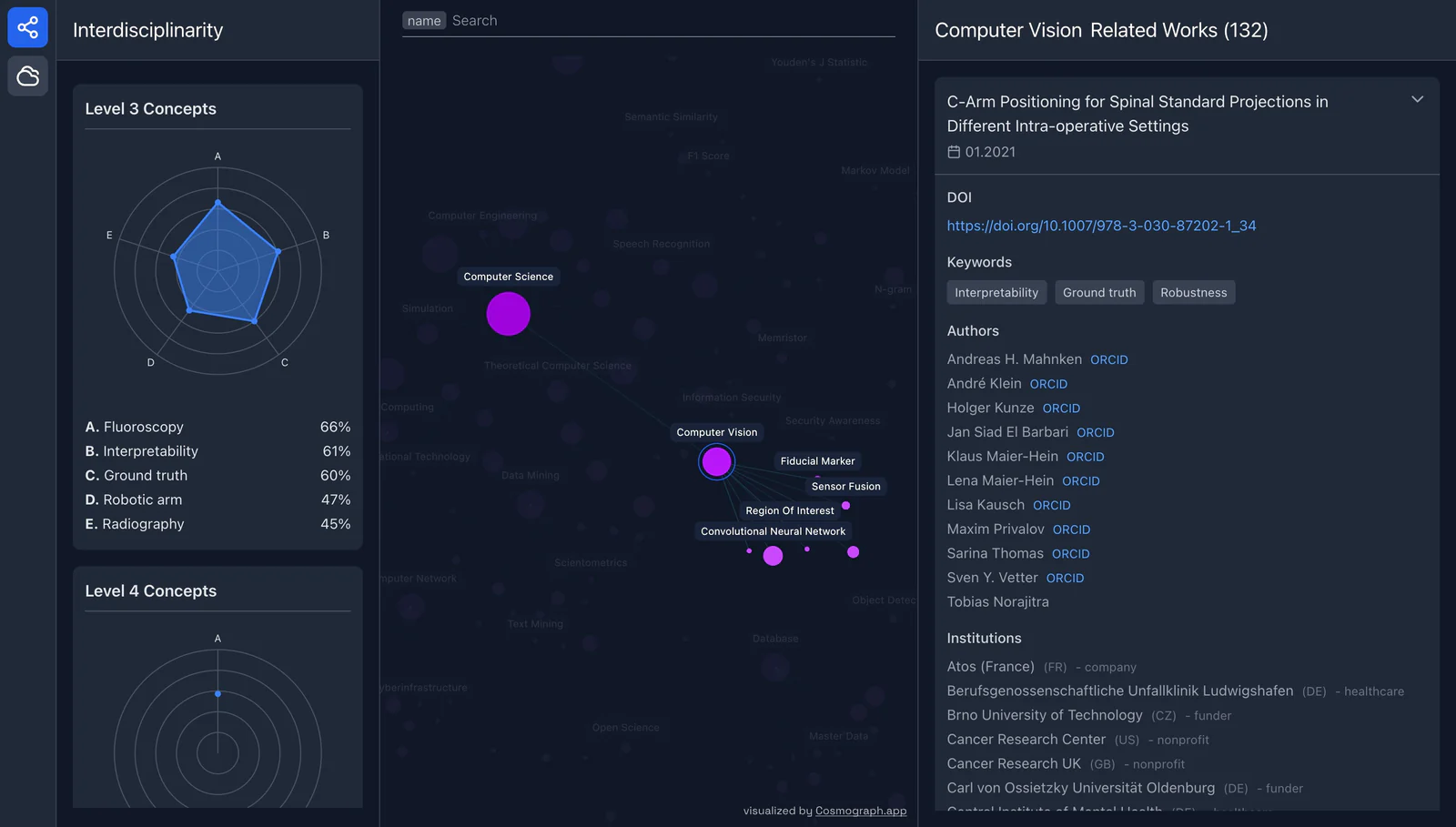
Task: Click the calendar icon beside 01.2021
Action: 954,152
